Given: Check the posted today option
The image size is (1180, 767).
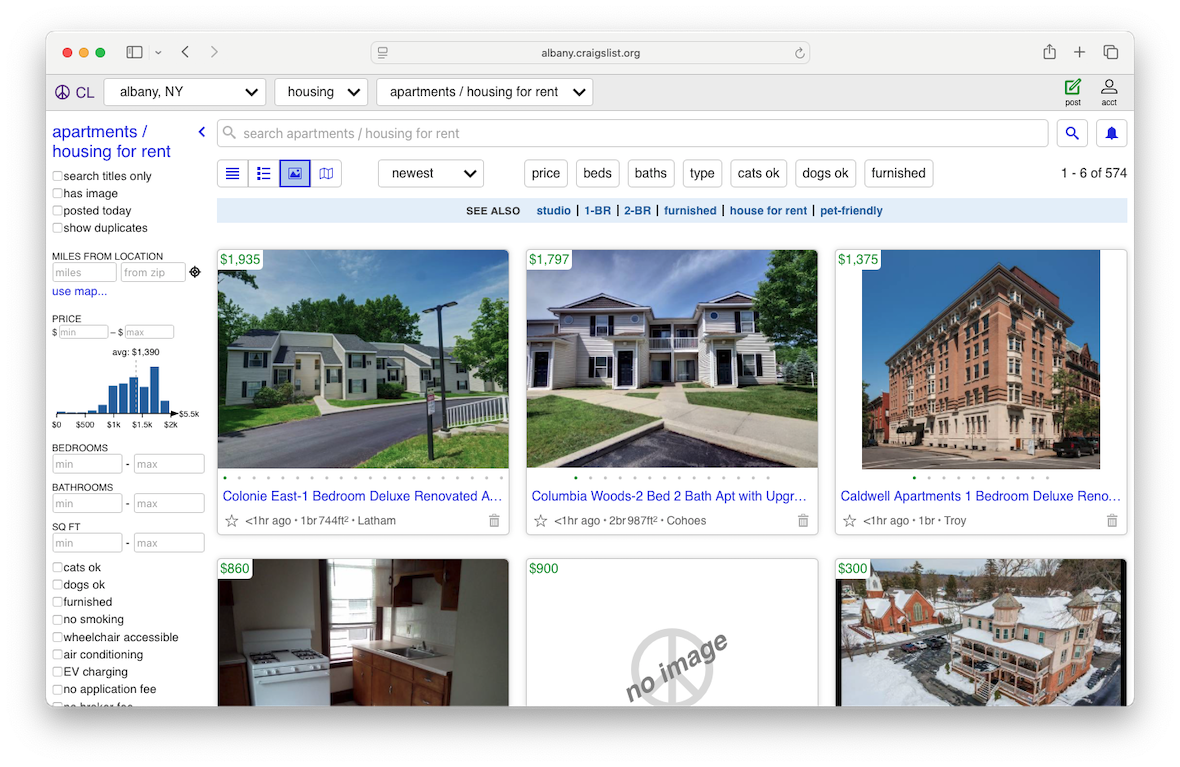Looking at the screenshot, I should (x=57, y=211).
